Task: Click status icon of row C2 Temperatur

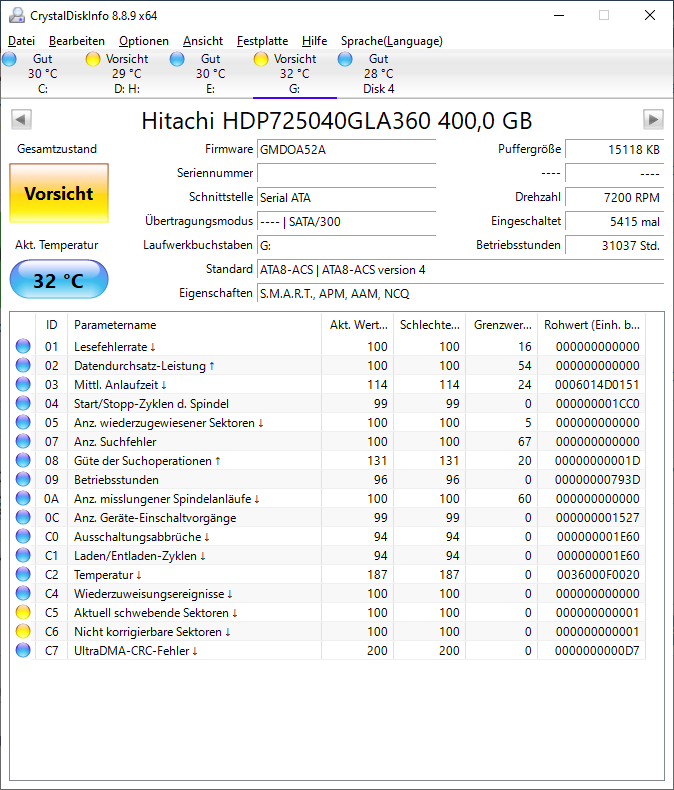Action: pos(23,574)
